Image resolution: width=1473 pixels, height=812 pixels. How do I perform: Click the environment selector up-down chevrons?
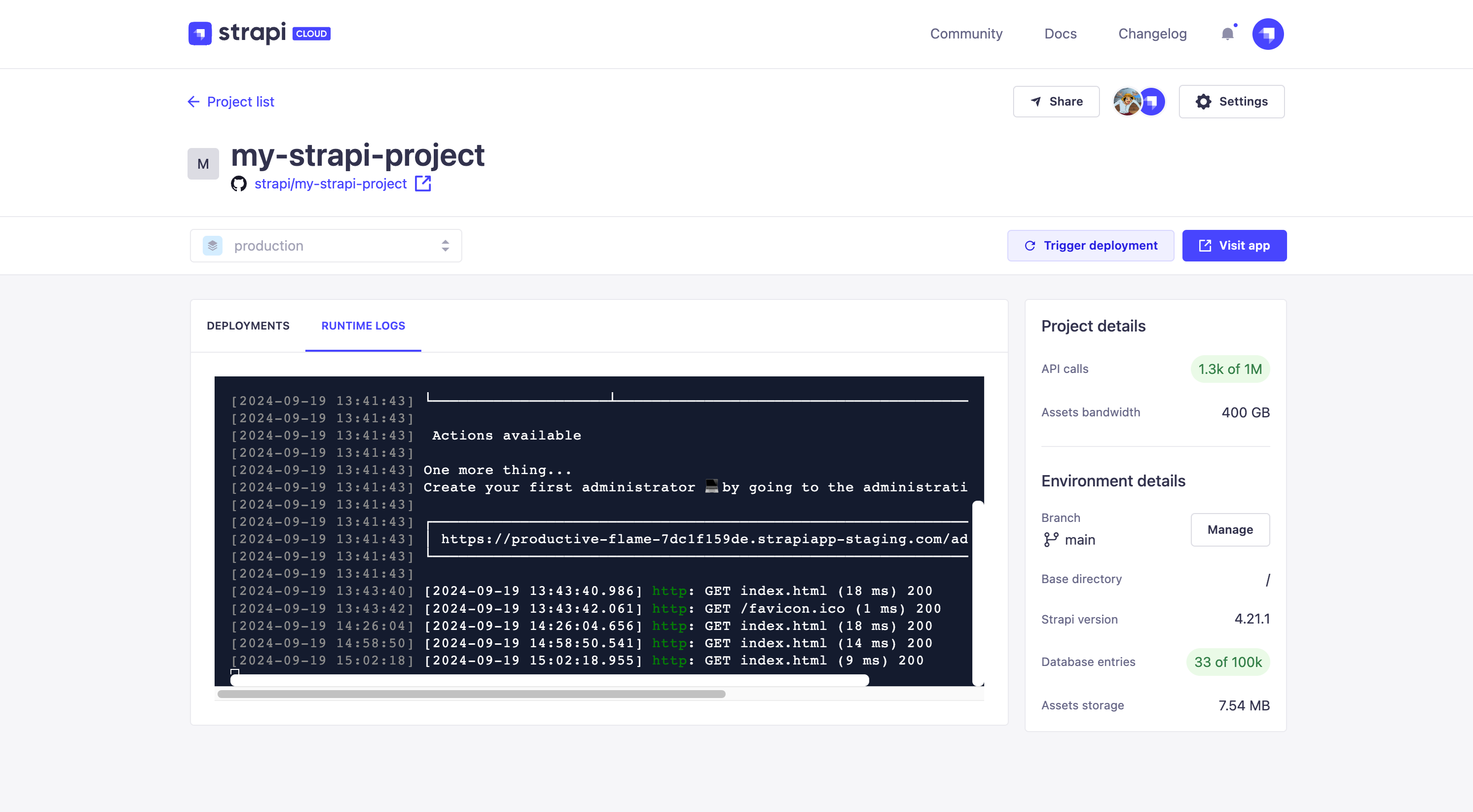[x=445, y=245]
